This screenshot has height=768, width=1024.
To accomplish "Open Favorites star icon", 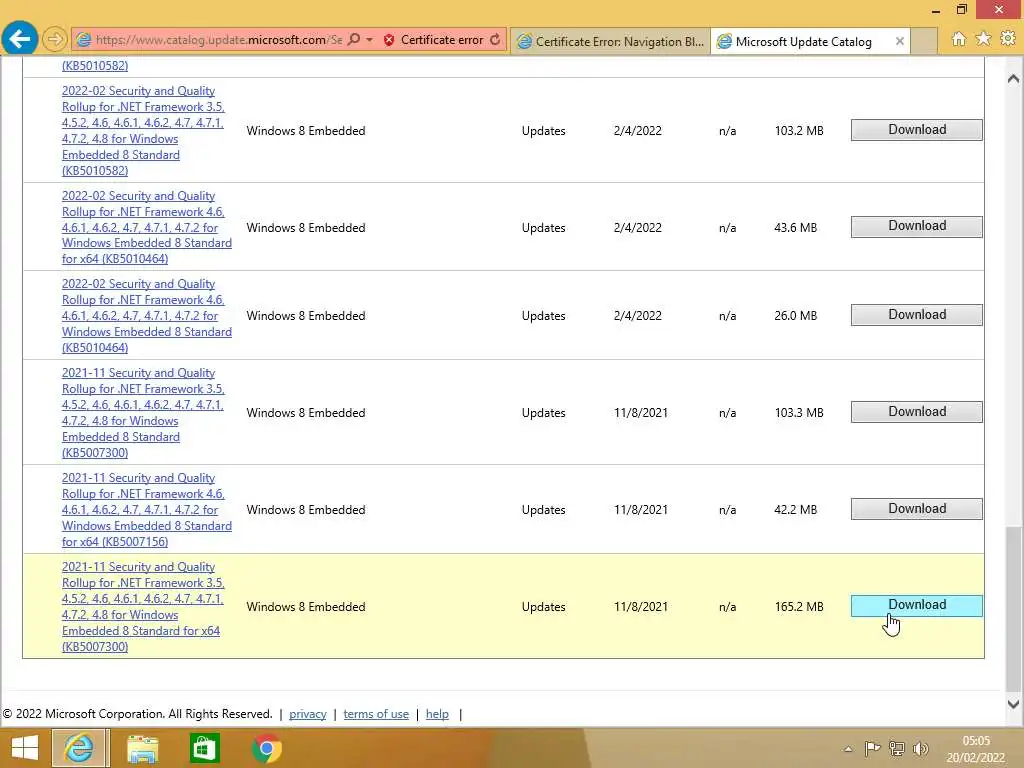I will [984, 39].
